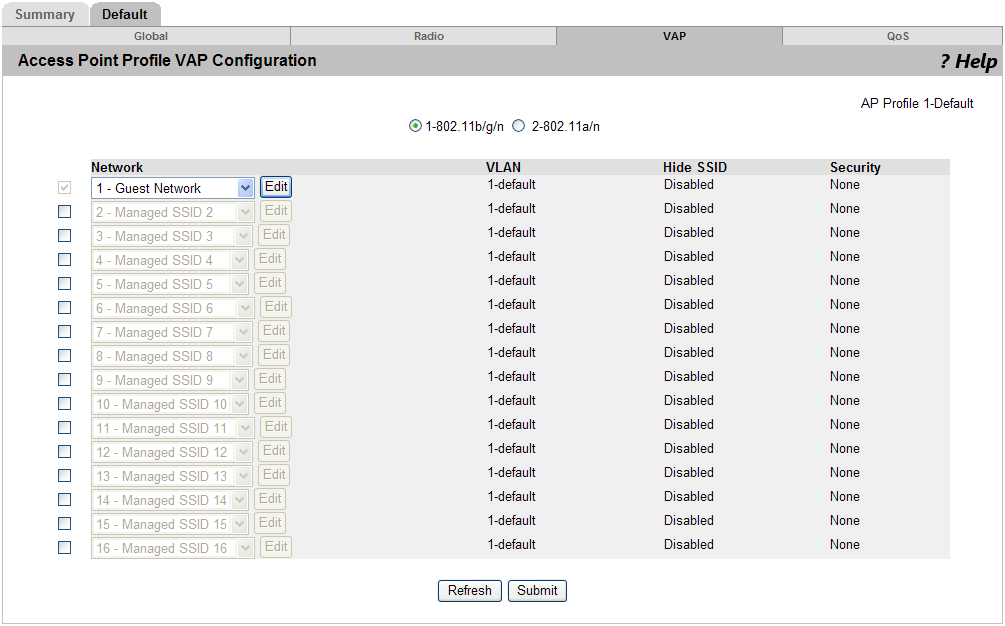The image size is (1005, 626).
Task: Switch to the QoS tab
Action: [897, 35]
